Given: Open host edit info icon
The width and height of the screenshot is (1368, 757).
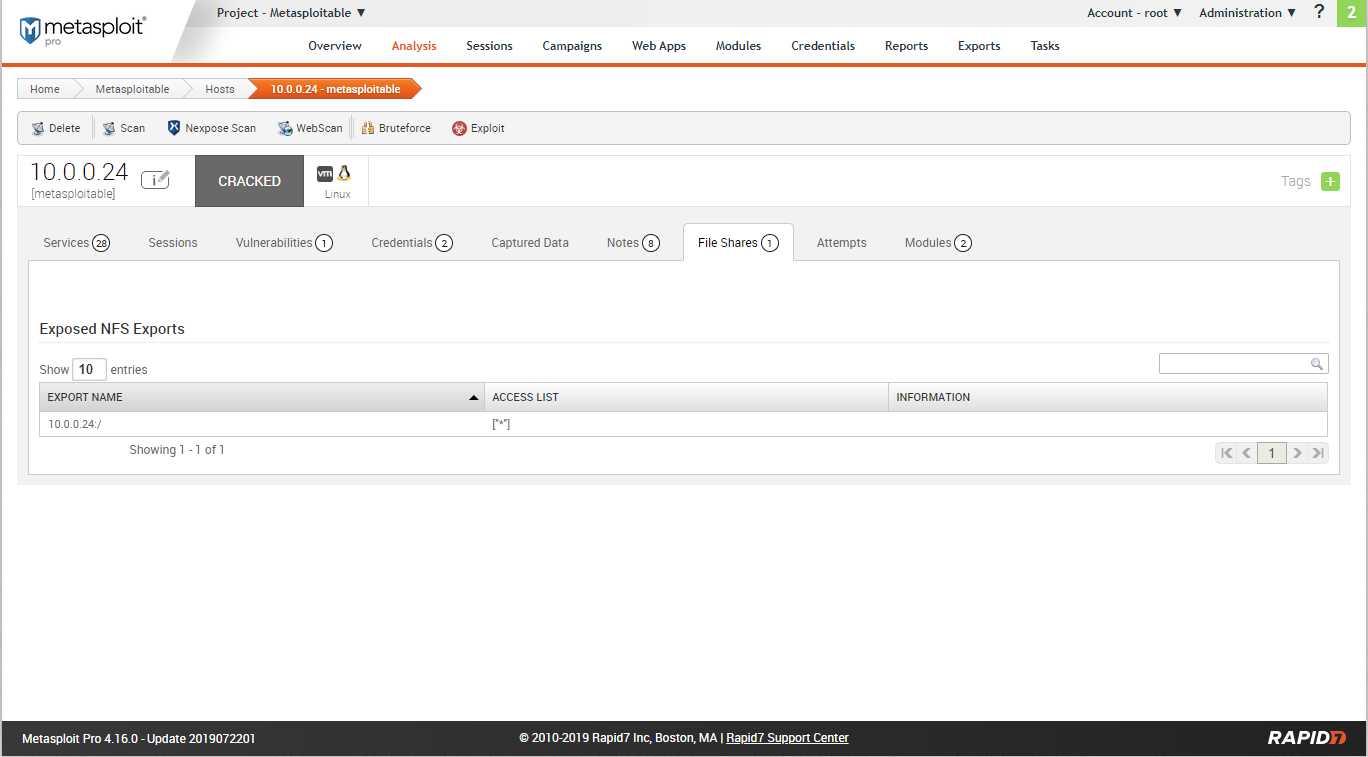Looking at the screenshot, I should pyautogui.click(x=155, y=180).
